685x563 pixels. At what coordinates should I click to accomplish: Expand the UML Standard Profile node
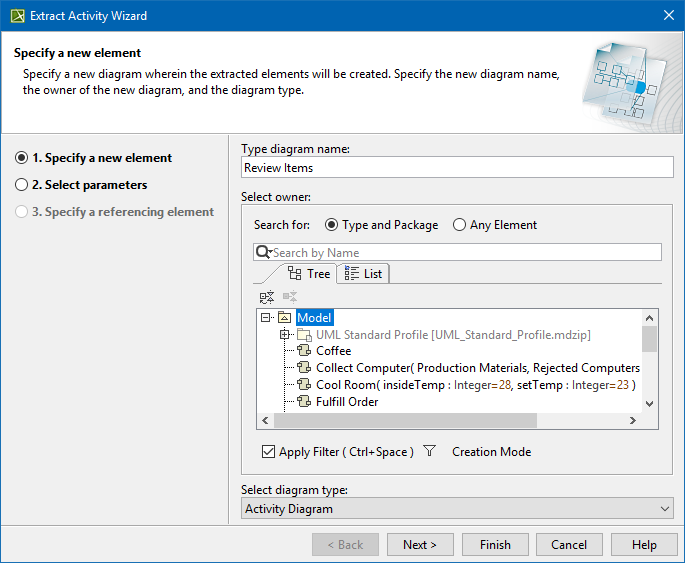pyautogui.click(x=285, y=334)
